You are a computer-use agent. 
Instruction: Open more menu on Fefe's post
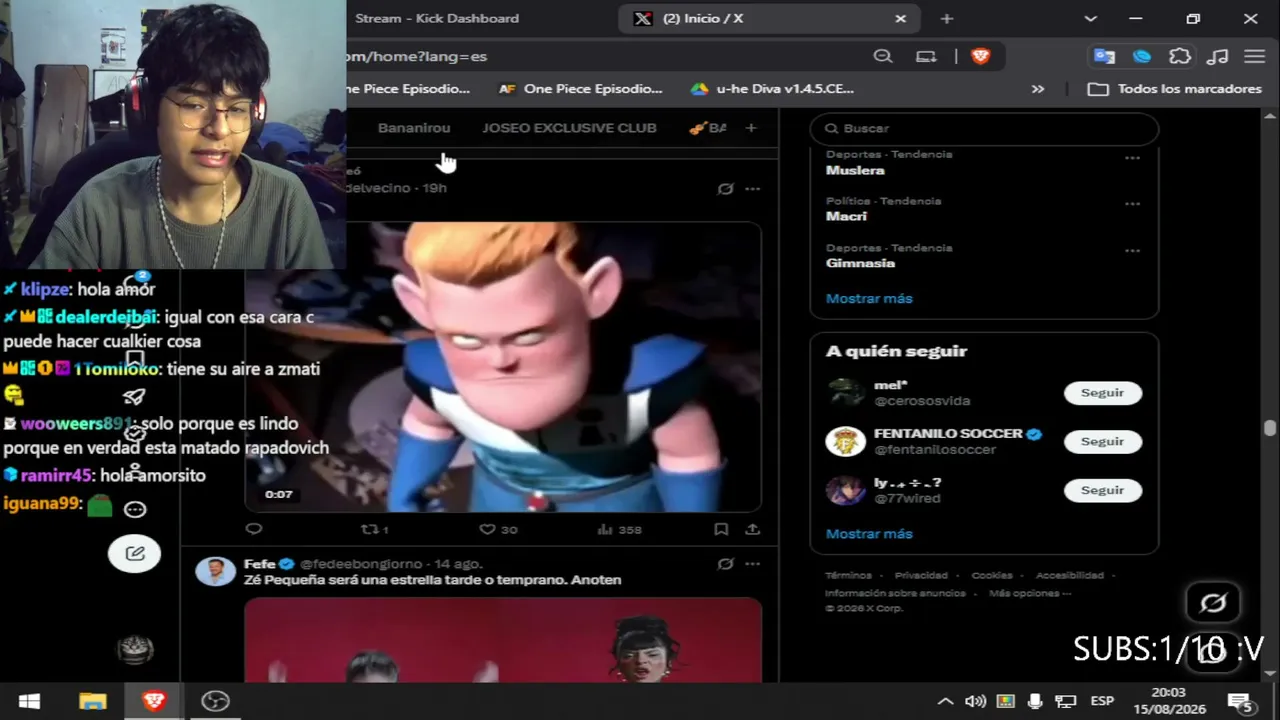click(x=753, y=564)
